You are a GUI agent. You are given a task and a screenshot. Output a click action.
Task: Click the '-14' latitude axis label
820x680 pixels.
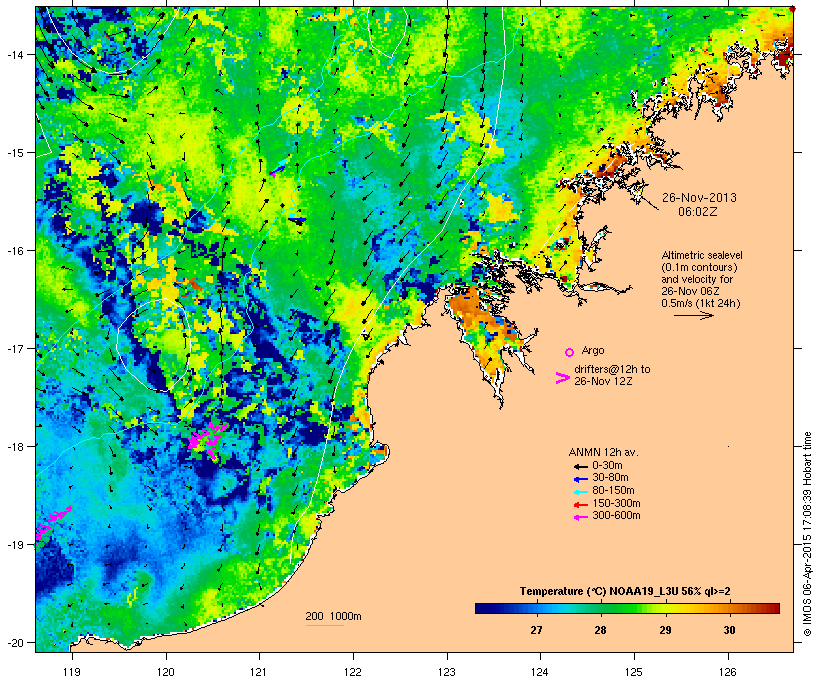(14, 54)
